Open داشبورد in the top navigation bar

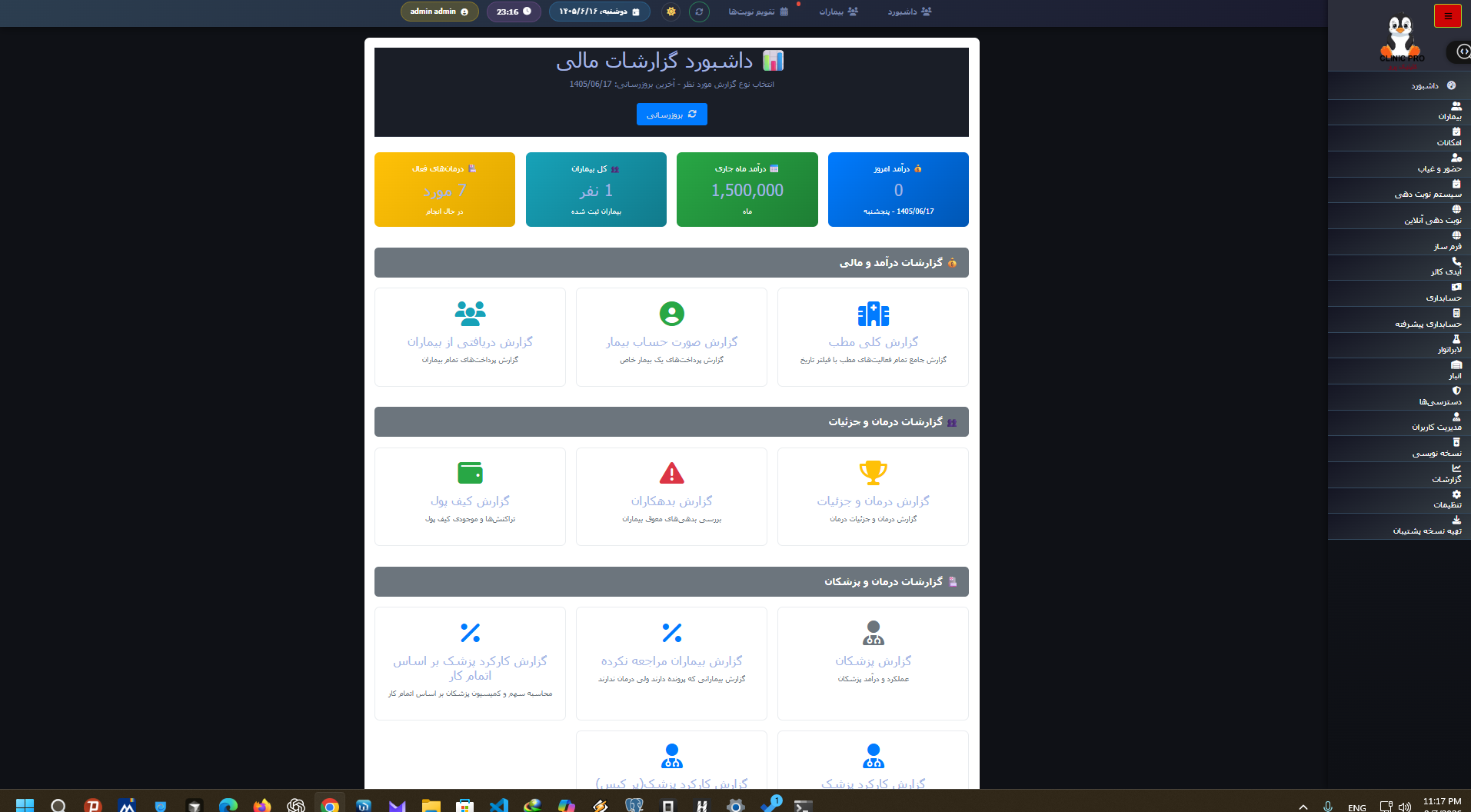(909, 12)
